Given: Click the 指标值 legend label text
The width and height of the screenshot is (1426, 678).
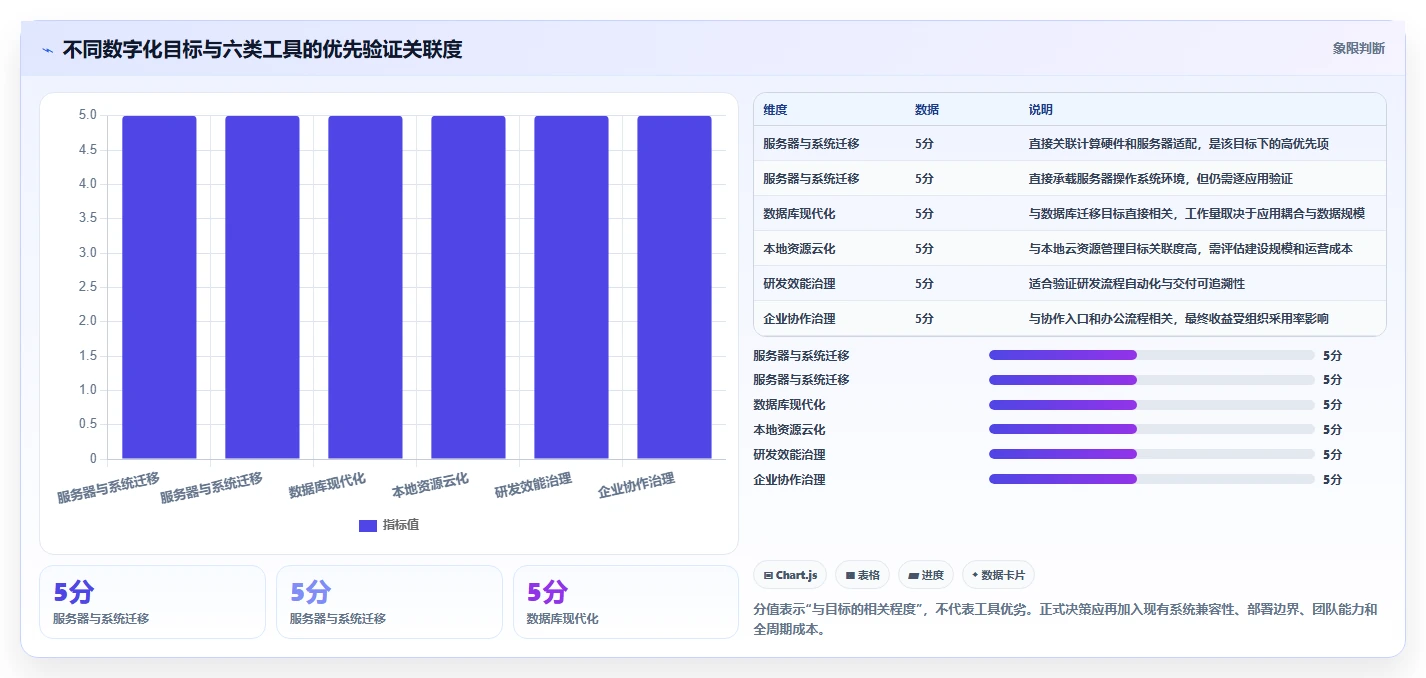Looking at the screenshot, I should click(x=401, y=525).
